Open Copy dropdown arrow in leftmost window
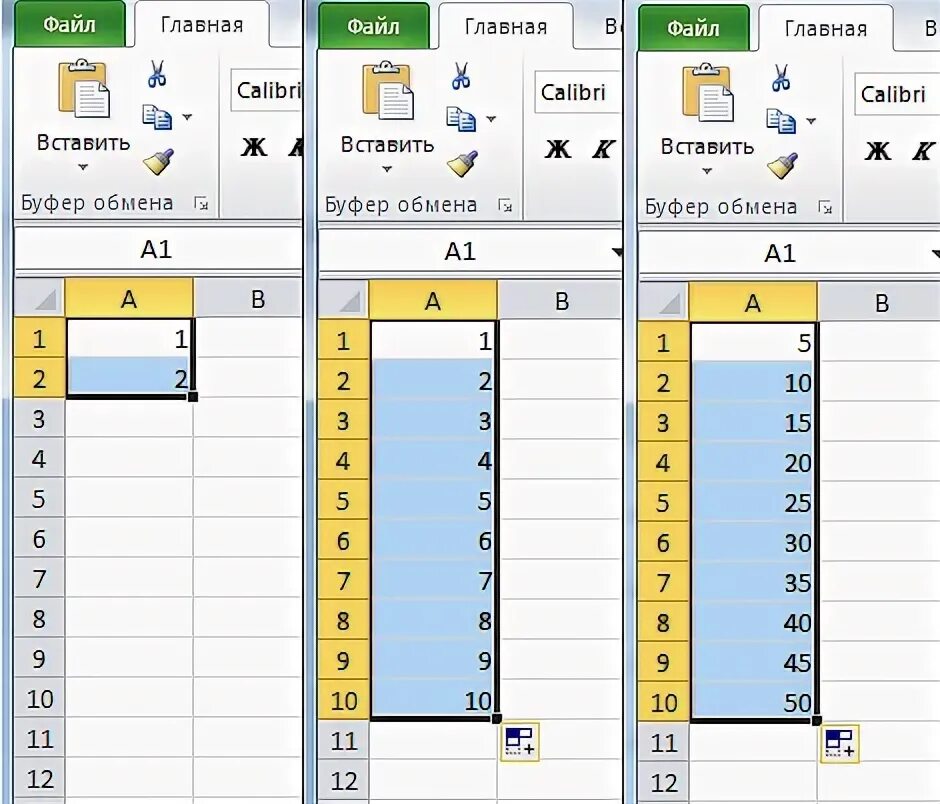 coord(186,117)
